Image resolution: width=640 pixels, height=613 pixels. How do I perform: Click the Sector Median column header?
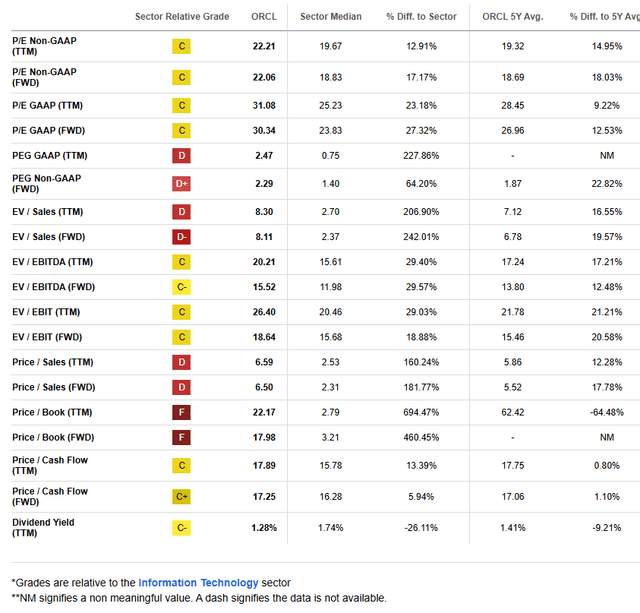331,17
